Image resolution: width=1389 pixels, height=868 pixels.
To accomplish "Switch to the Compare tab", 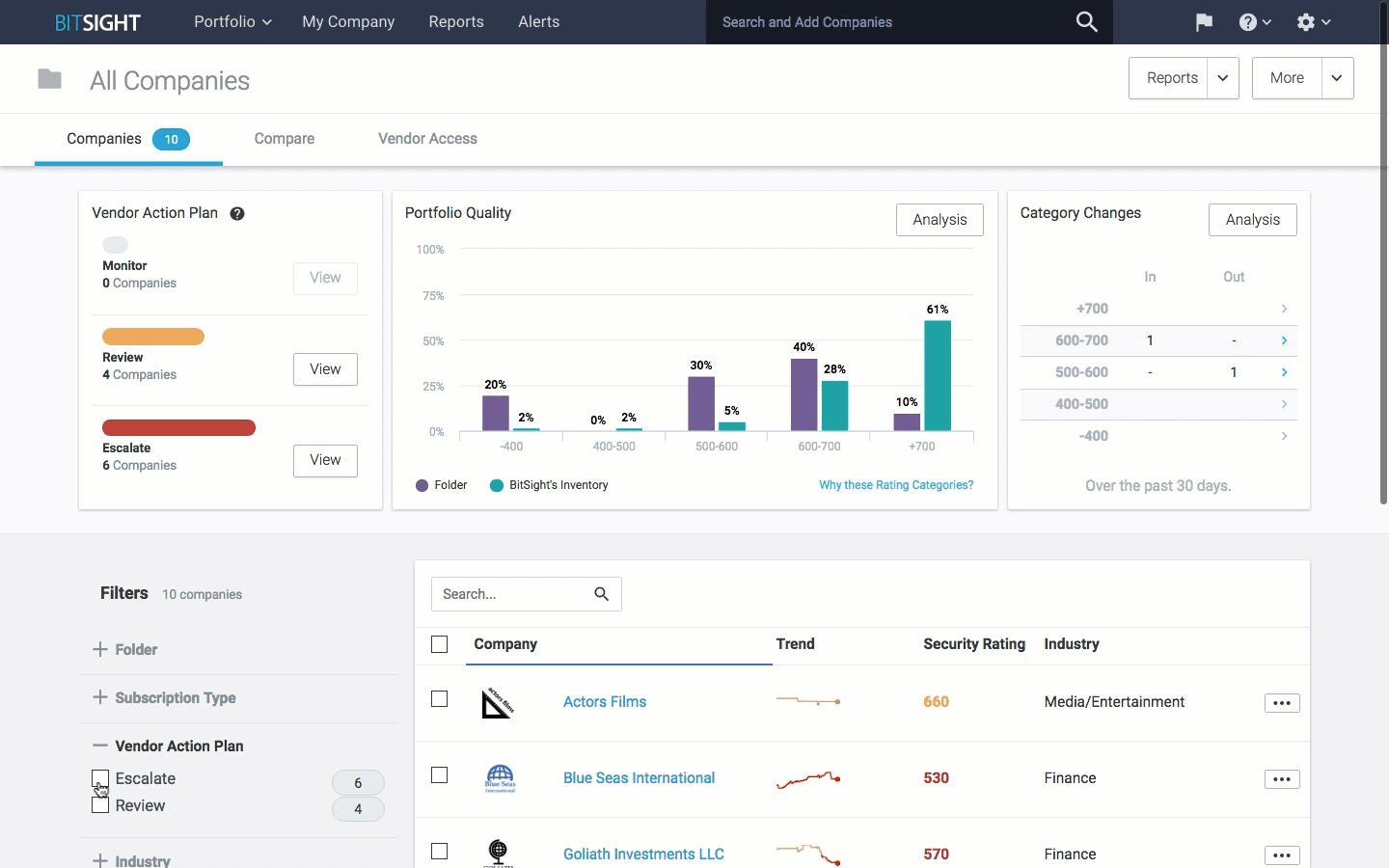I will pos(284,139).
